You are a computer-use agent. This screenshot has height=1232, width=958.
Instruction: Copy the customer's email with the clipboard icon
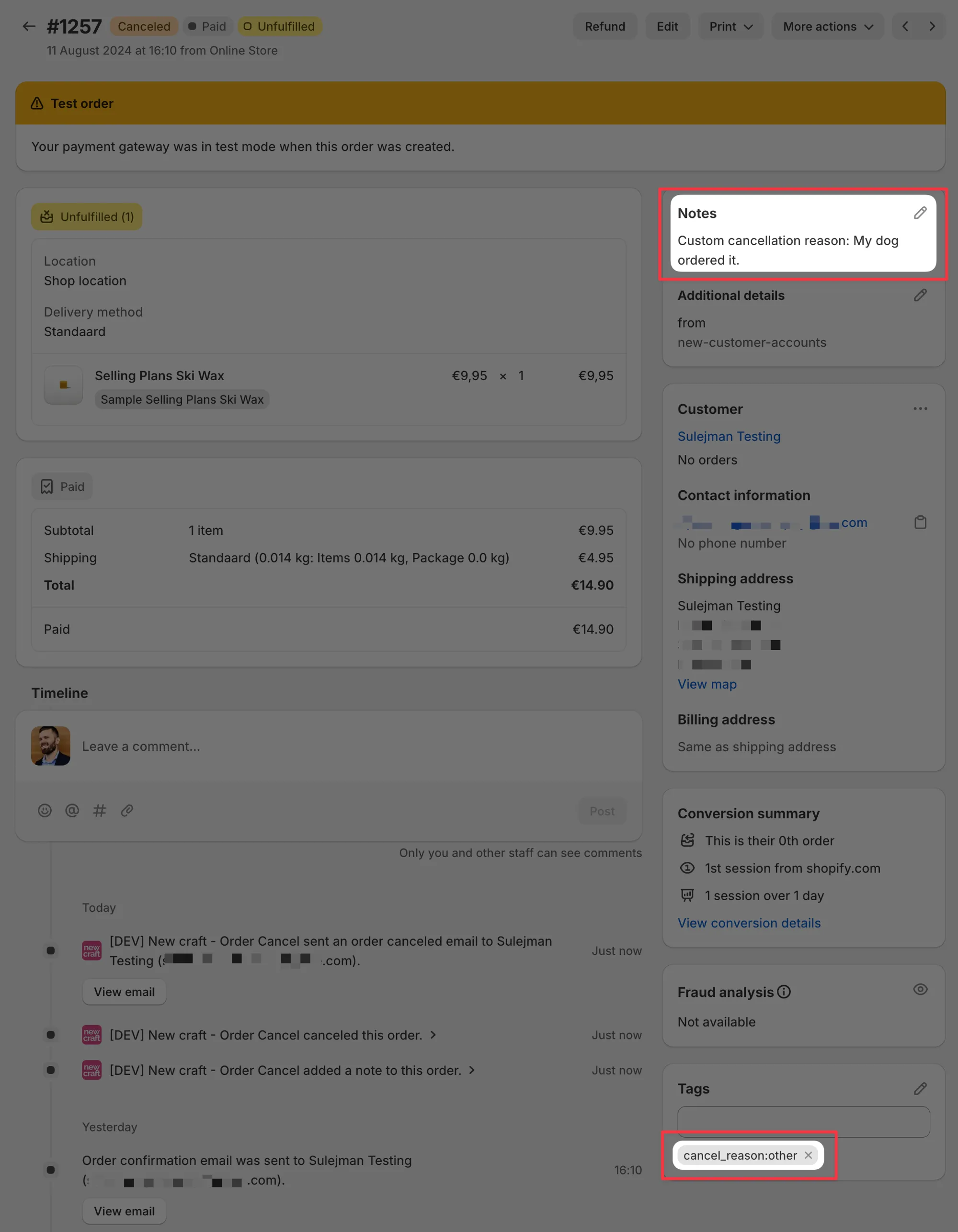[920, 522]
